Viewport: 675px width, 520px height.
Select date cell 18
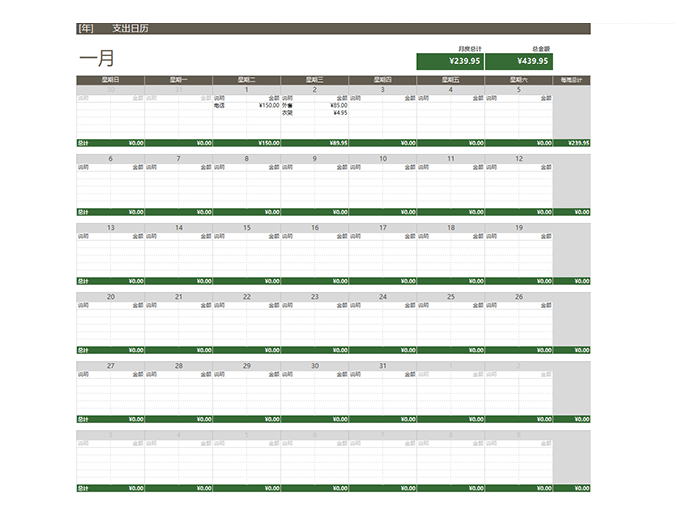coord(451,228)
